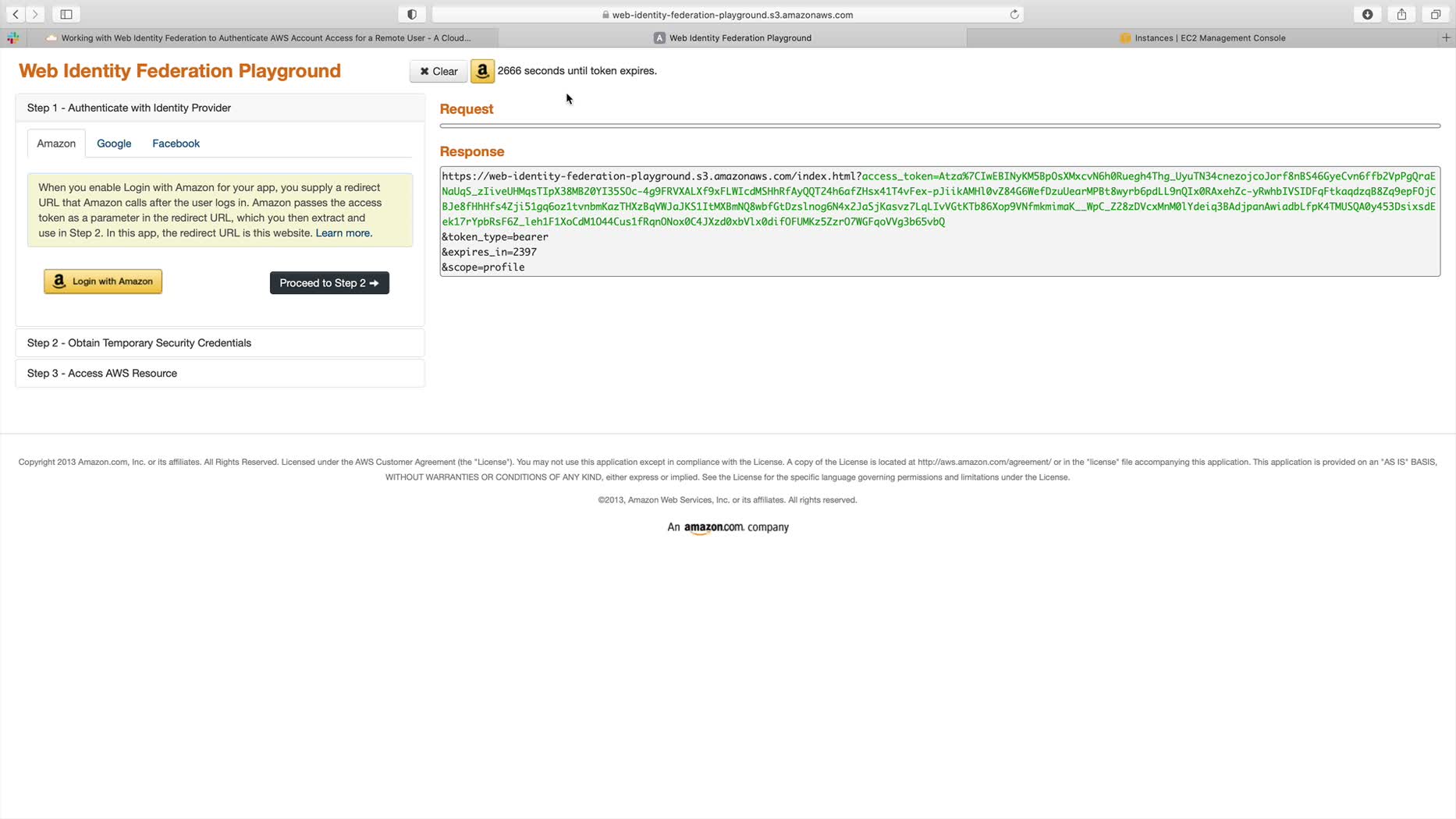Click the &token_type=bearer line
Screen dimensions: 1456x819
pos(495,237)
